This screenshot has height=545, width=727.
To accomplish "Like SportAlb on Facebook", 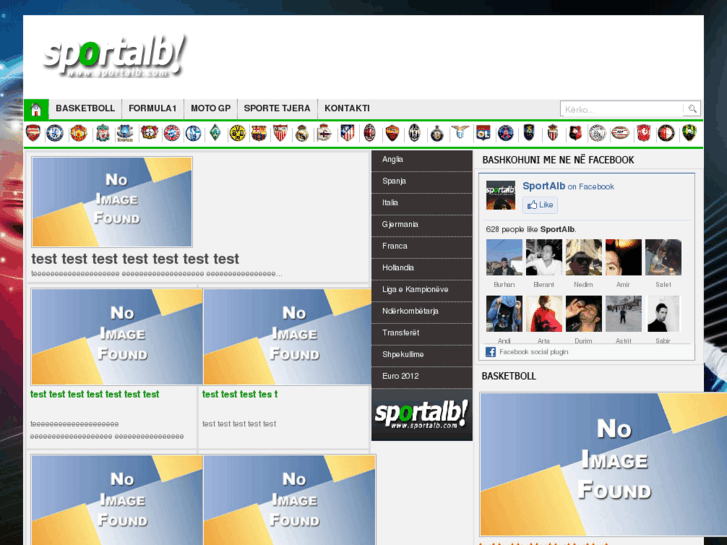I will (x=540, y=205).
